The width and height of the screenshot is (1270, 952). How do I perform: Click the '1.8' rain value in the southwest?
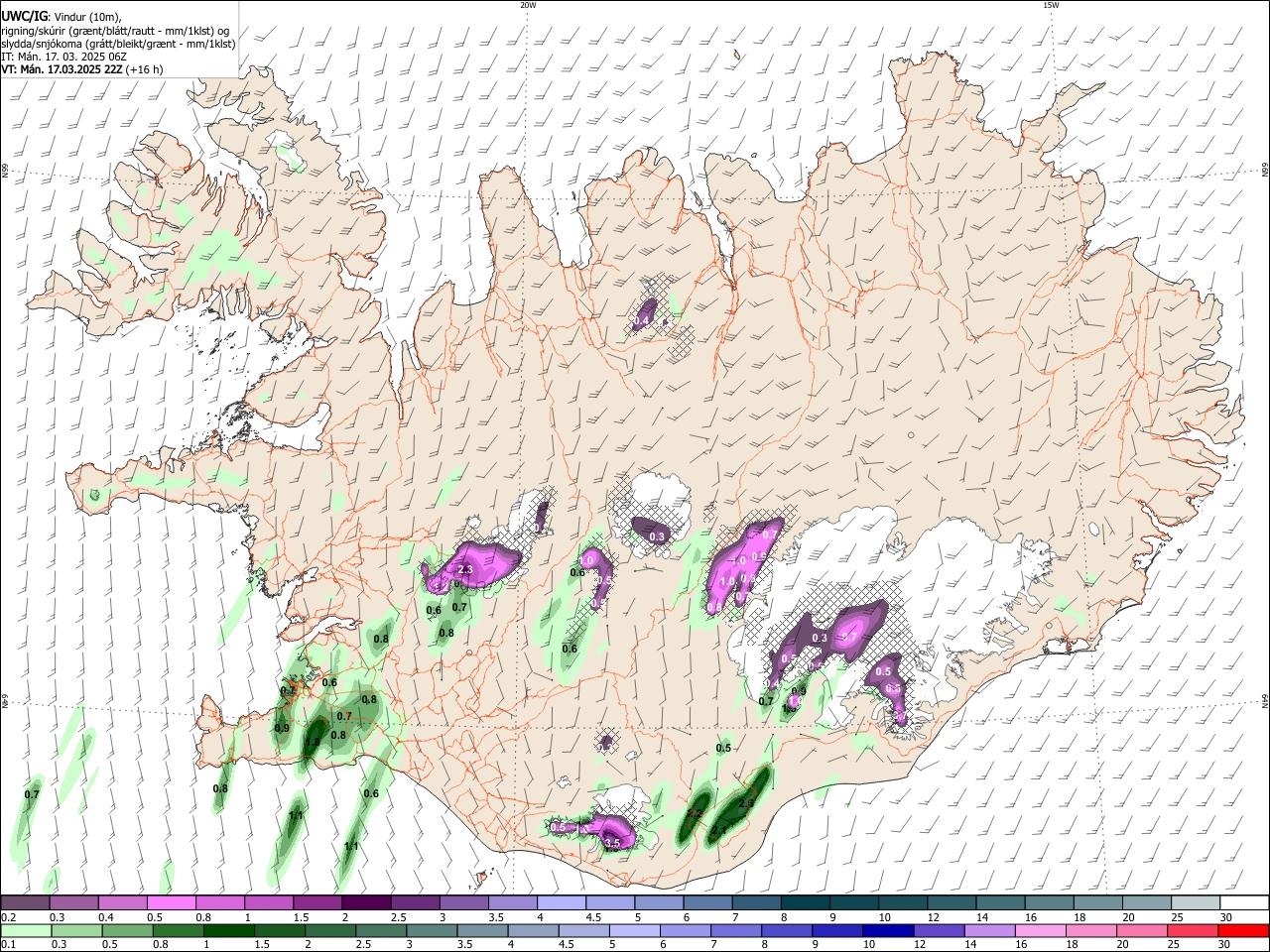tap(312, 742)
